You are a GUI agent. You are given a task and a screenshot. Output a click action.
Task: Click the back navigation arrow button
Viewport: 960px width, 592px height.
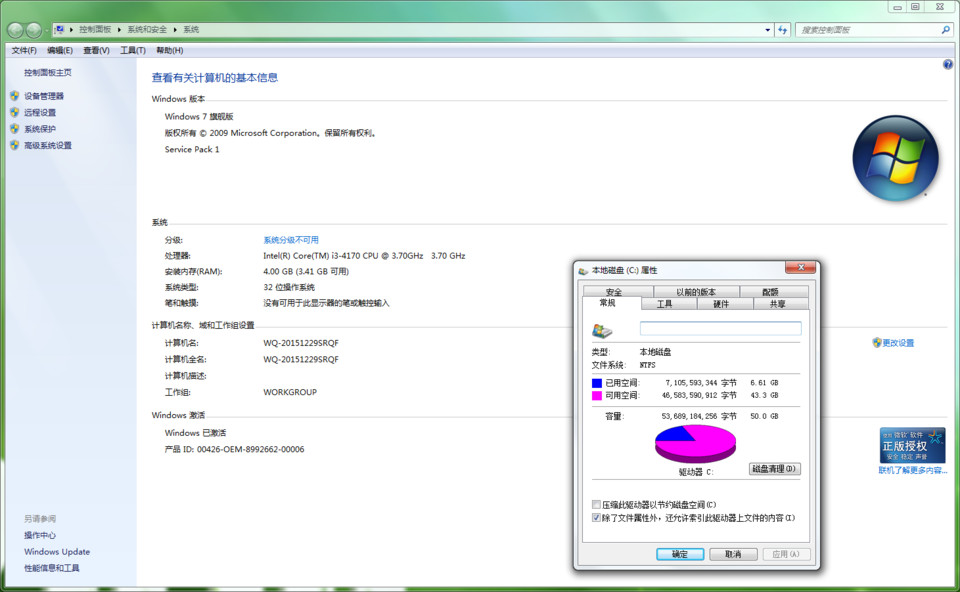pos(16,30)
